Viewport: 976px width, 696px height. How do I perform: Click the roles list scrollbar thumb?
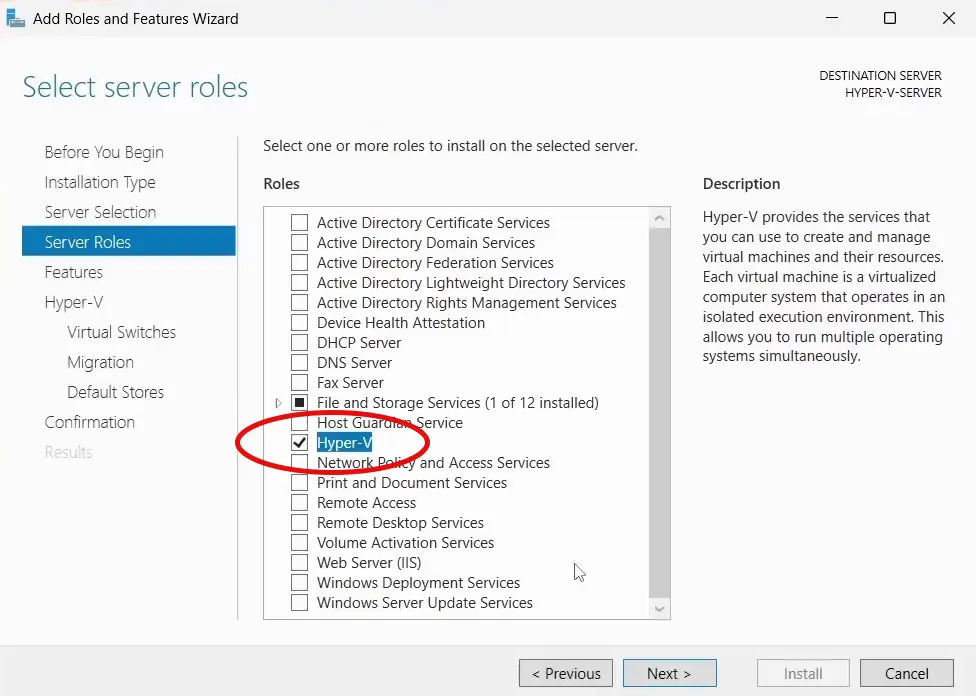point(660,413)
